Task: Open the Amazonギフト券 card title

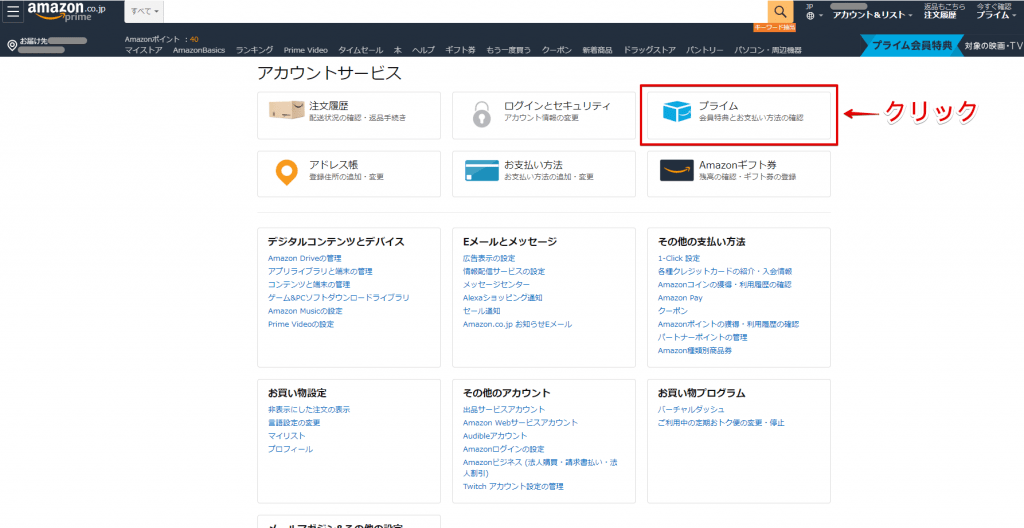Action: click(x=737, y=165)
